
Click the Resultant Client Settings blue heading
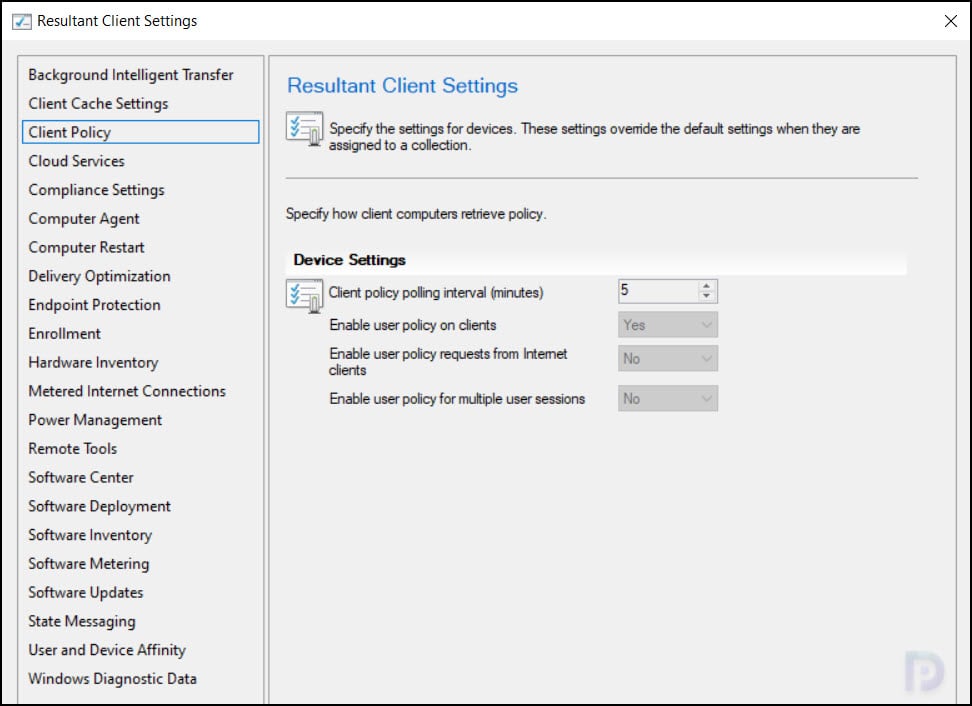[x=402, y=86]
